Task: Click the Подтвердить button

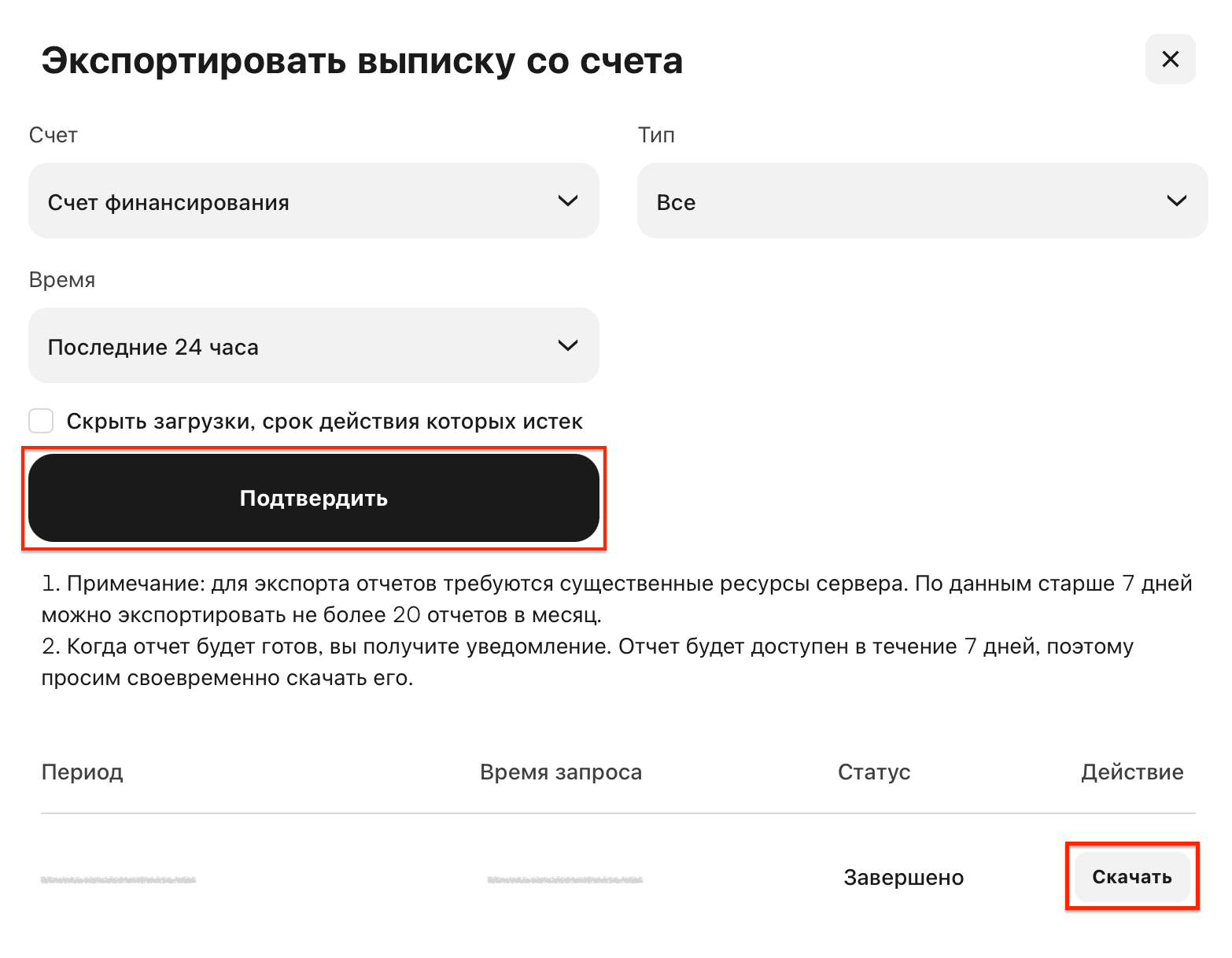Action: [x=314, y=498]
